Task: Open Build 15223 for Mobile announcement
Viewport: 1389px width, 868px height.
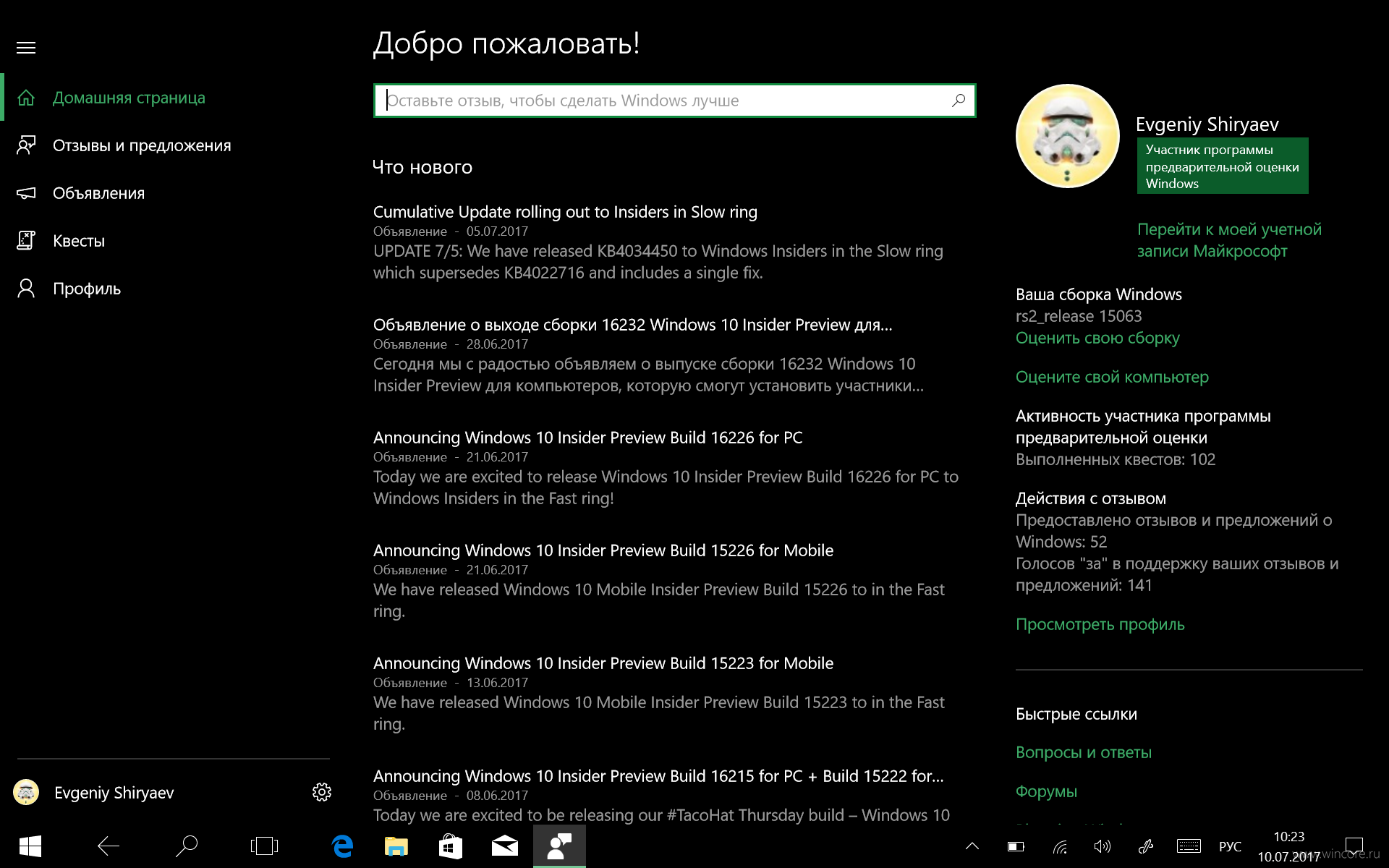Action: [x=603, y=663]
